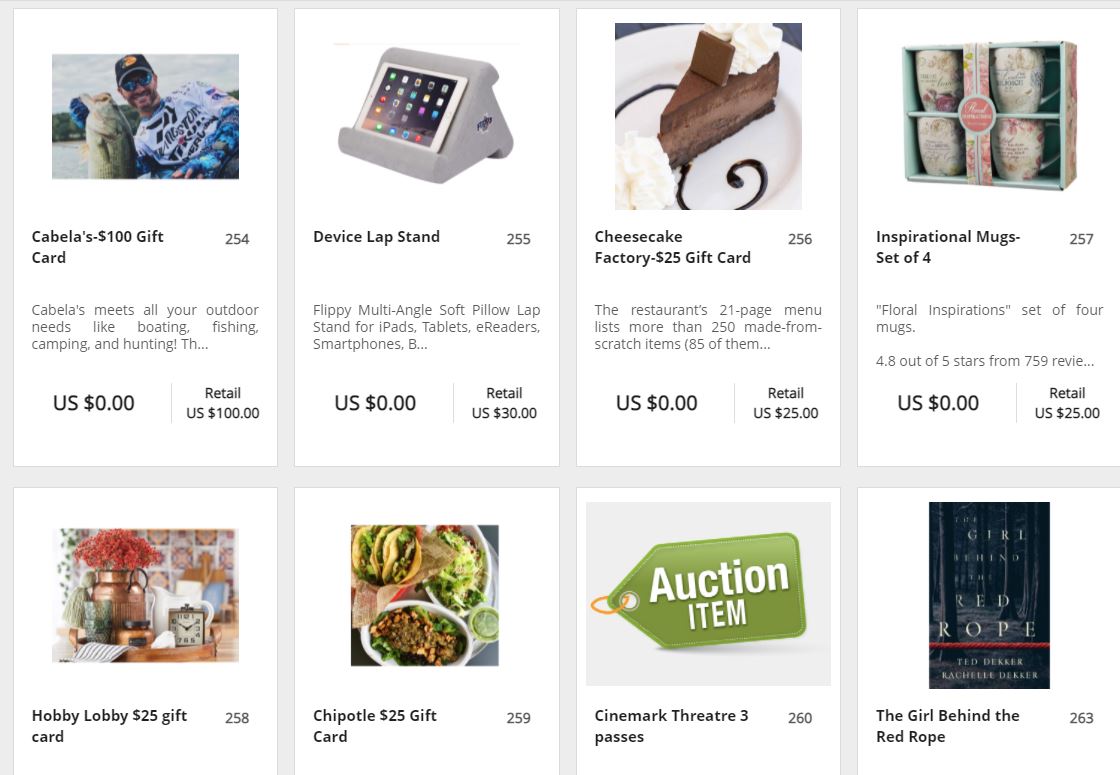
Task: Click the US $0.00 price on Cheesecake Factory card
Action: [x=657, y=403]
